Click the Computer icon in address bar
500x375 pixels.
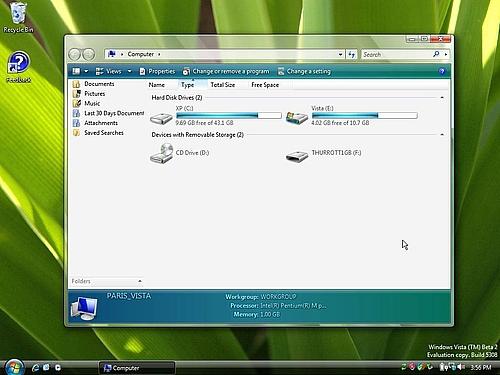(112, 54)
